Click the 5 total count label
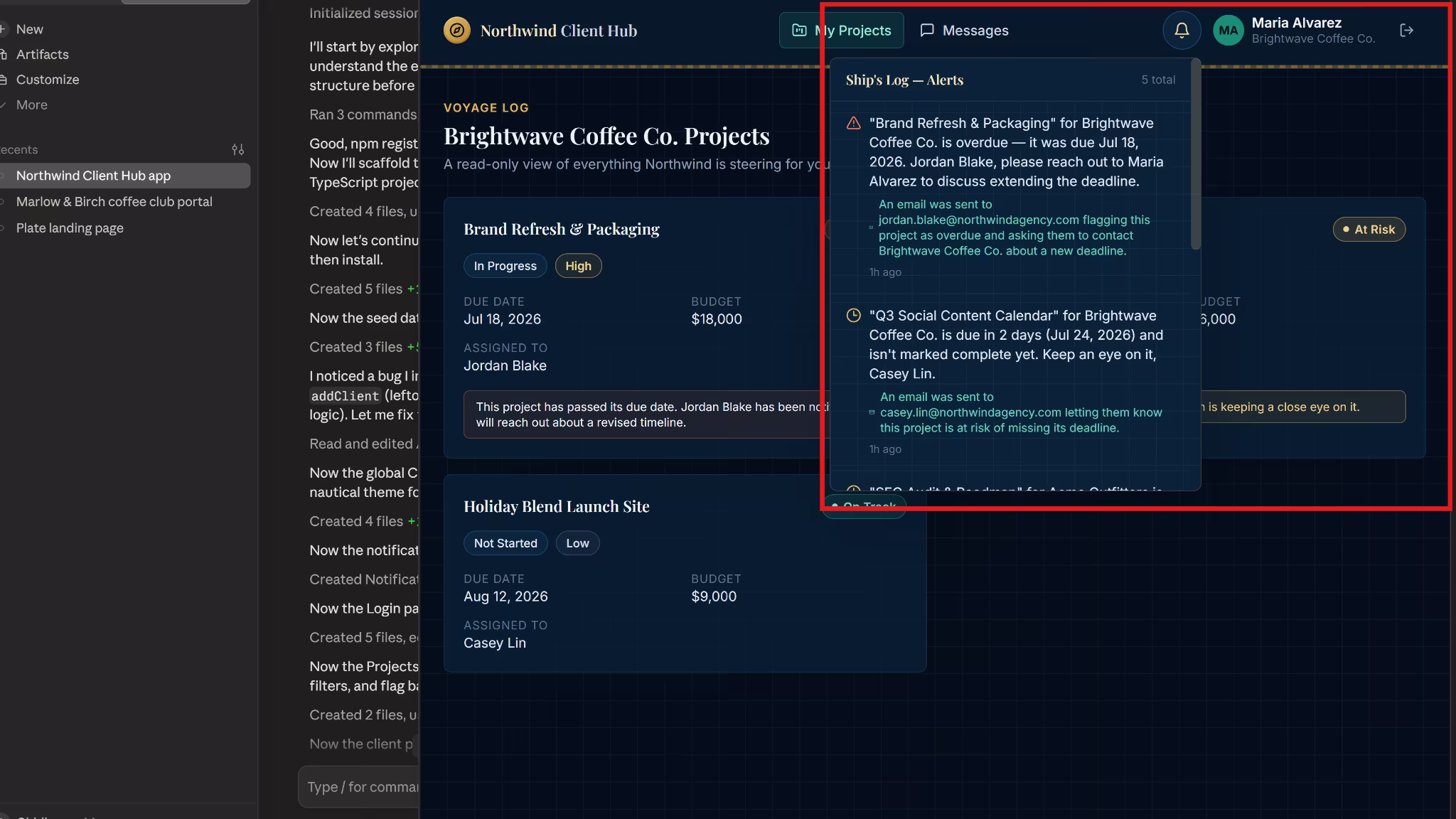The image size is (1456, 819). point(1158,80)
